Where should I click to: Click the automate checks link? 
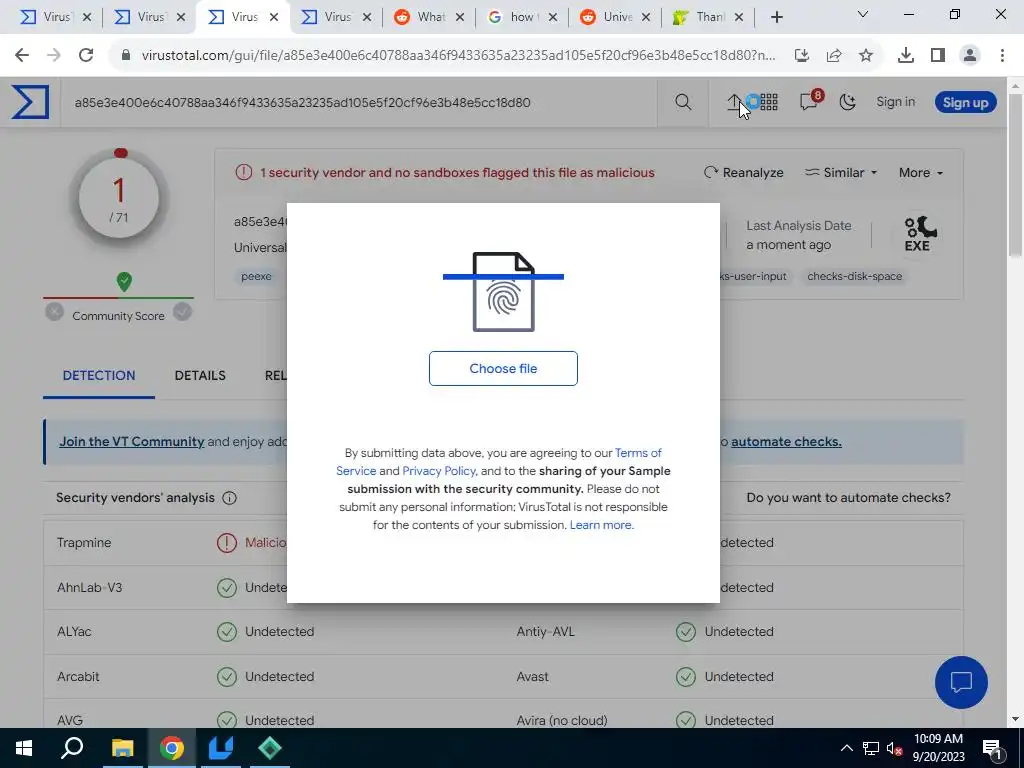pyautogui.click(x=786, y=441)
